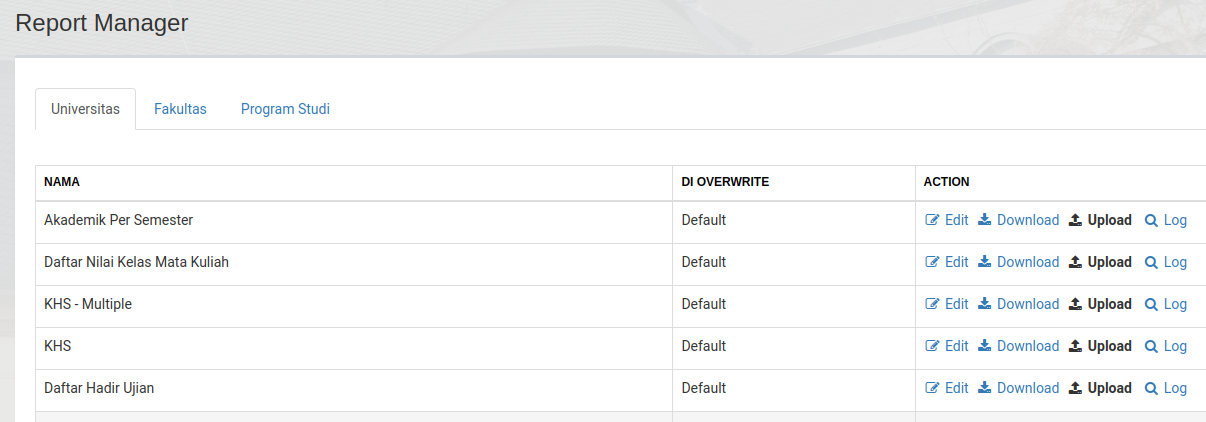Click the Log magnifier icon for KHS
The image size is (1206, 422).
click(x=1151, y=346)
